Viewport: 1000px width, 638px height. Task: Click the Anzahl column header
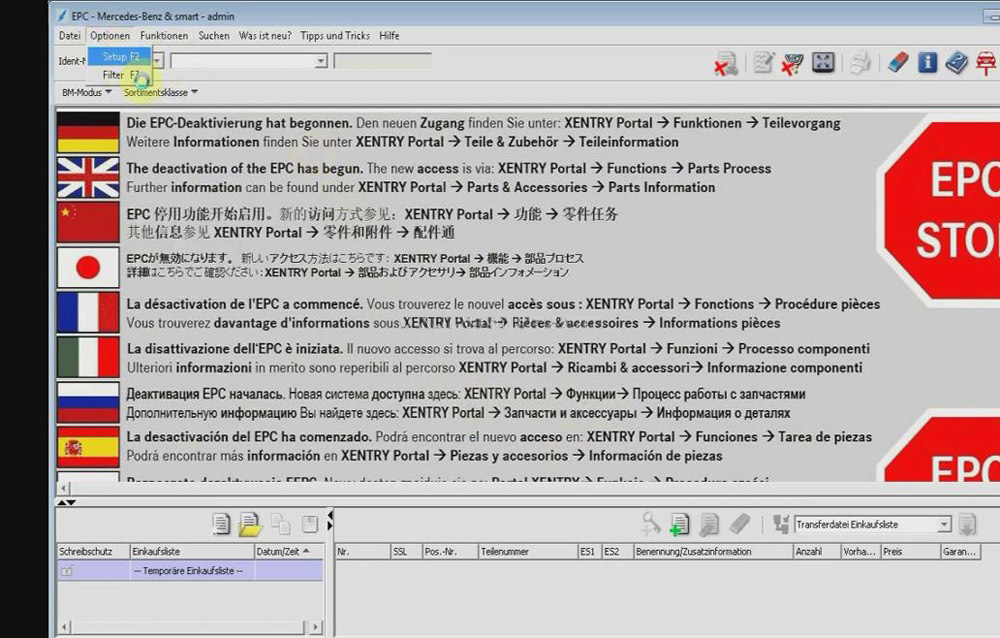(816, 552)
